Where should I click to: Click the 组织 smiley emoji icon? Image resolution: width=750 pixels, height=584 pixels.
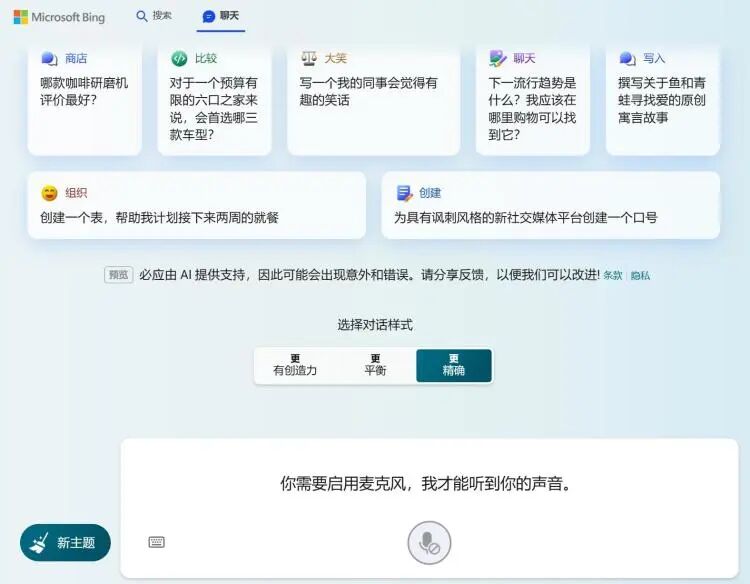(x=49, y=193)
